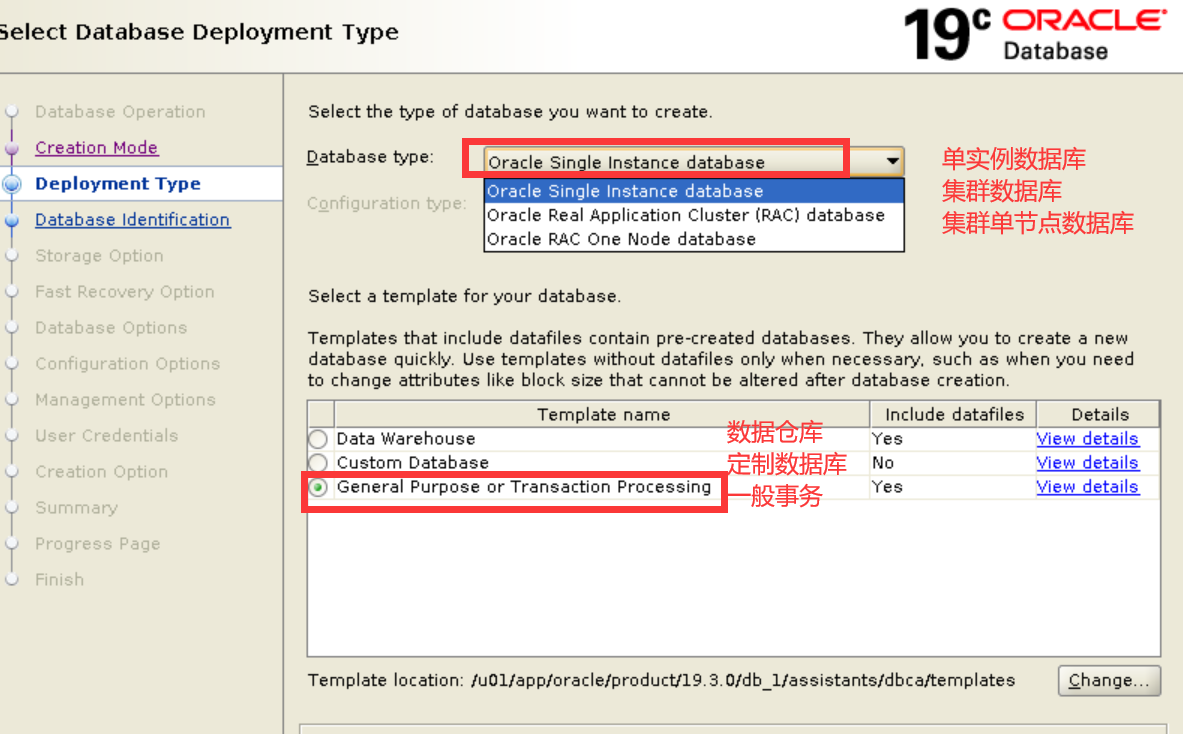
Task: Open the Management Options step
Action: tap(124, 399)
